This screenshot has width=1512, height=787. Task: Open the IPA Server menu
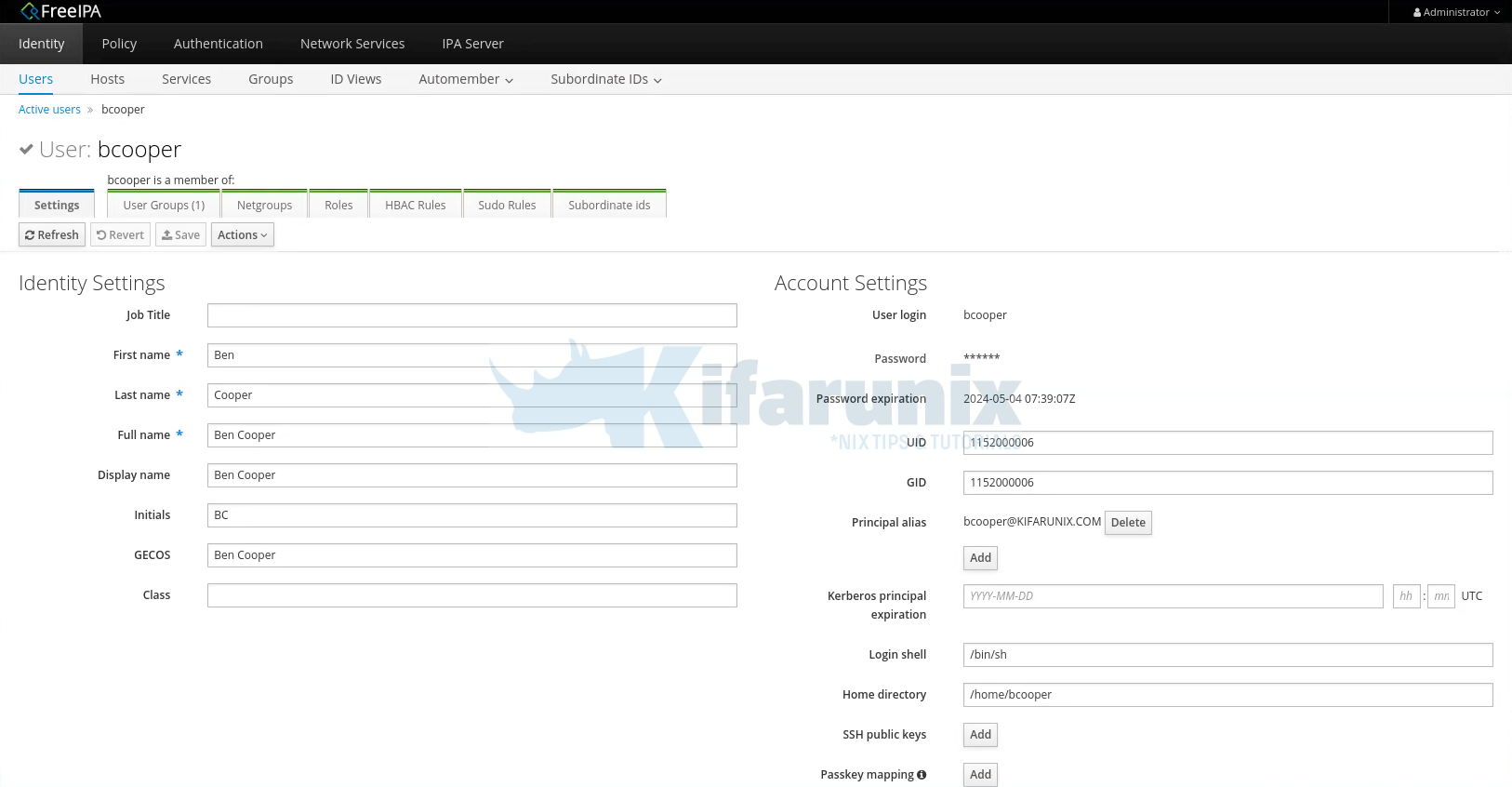click(x=472, y=44)
